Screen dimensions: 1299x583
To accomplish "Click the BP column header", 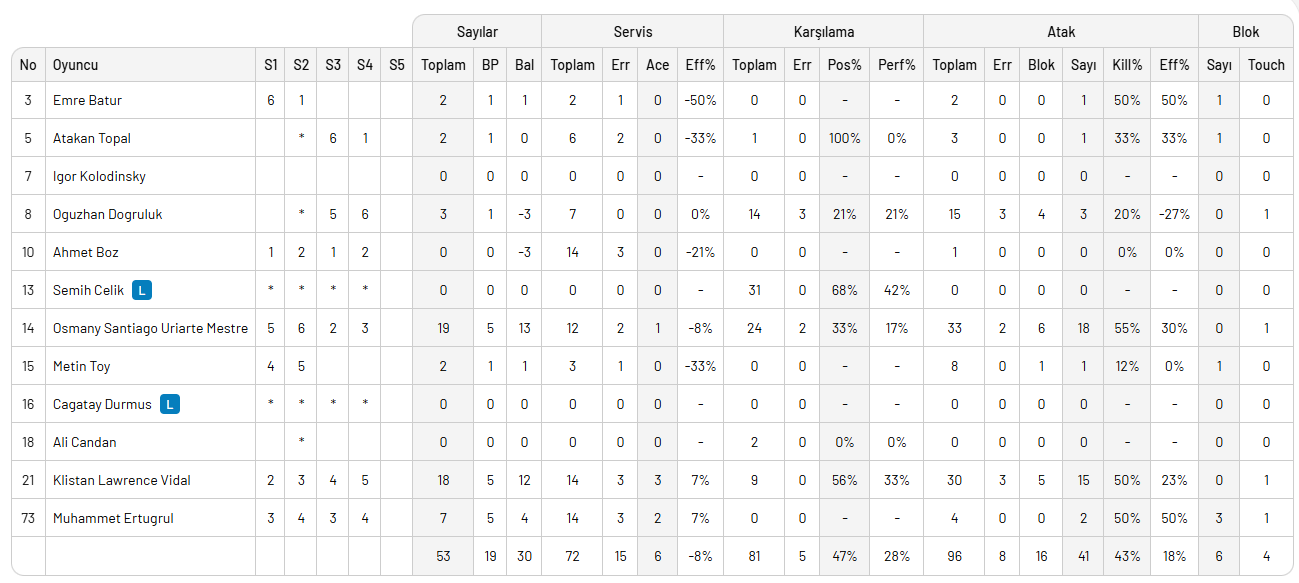I will [490, 65].
